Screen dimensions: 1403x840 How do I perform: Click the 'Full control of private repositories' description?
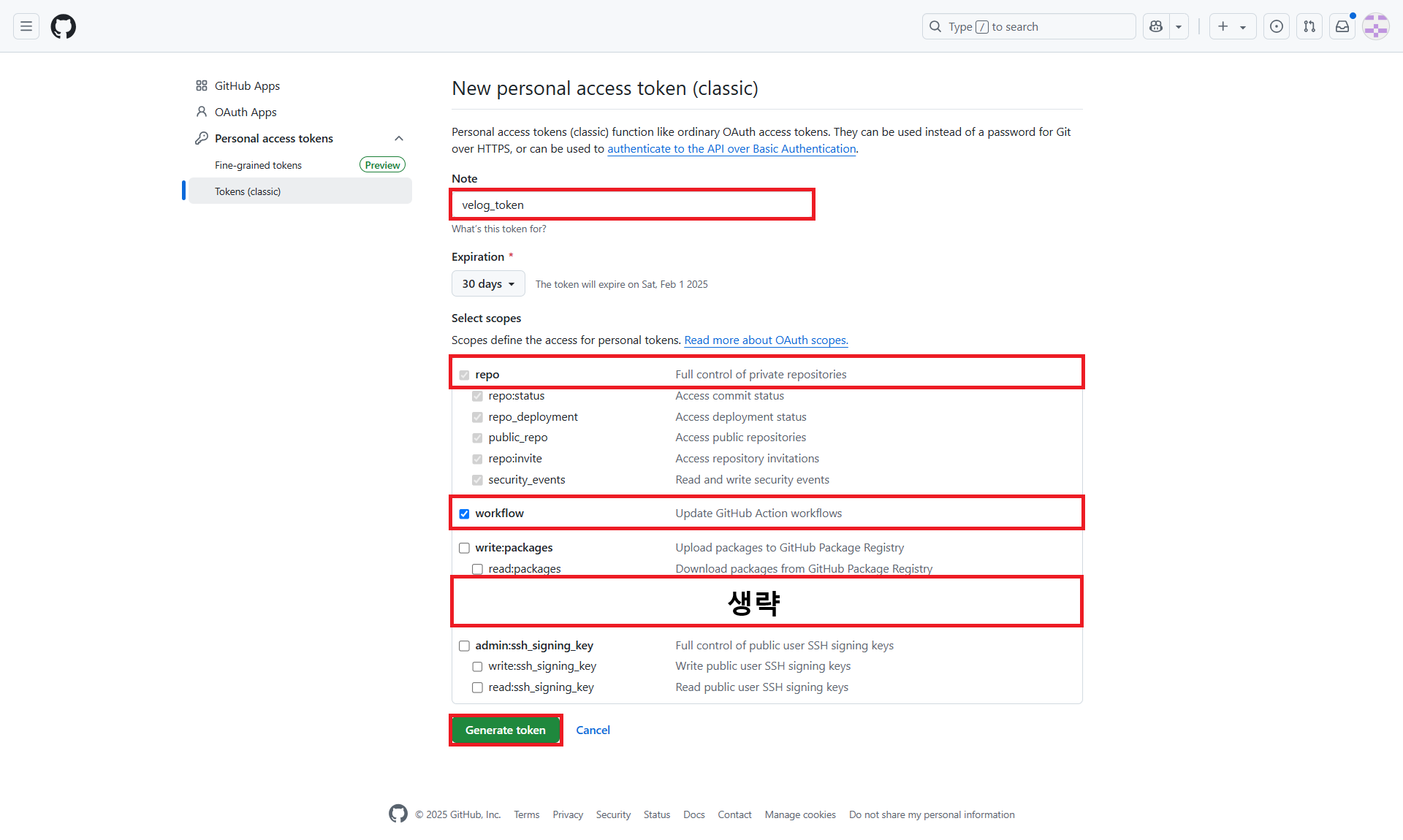pos(761,375)
